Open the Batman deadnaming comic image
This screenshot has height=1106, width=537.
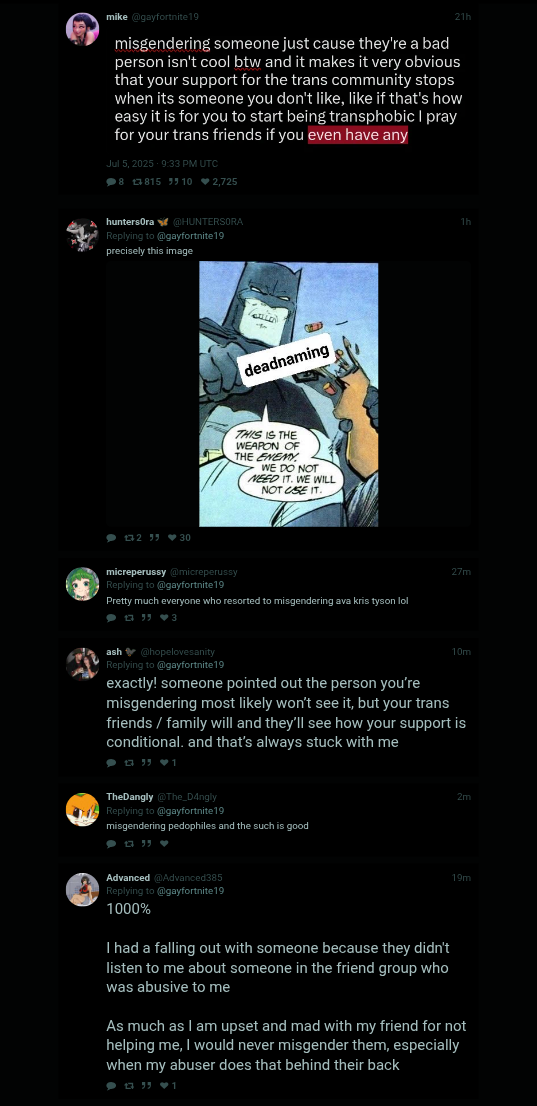[x=288, y=394]
